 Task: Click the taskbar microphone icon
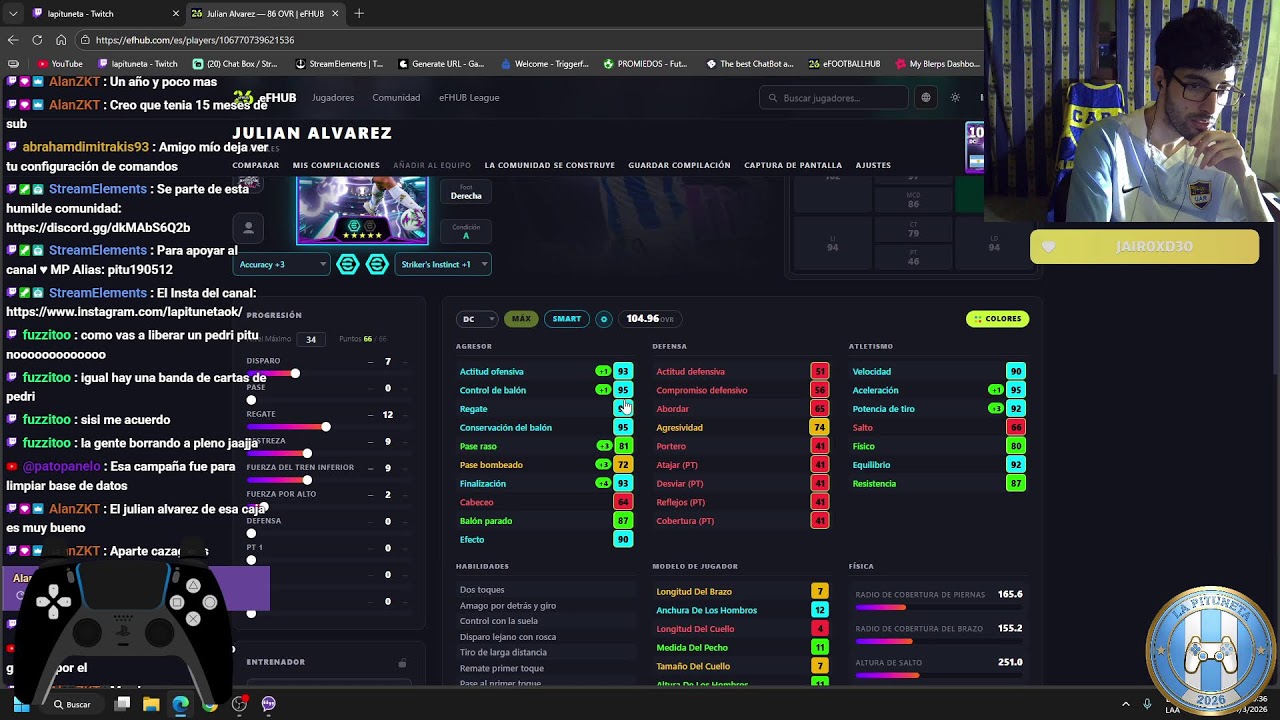[x=1147, y=704]
